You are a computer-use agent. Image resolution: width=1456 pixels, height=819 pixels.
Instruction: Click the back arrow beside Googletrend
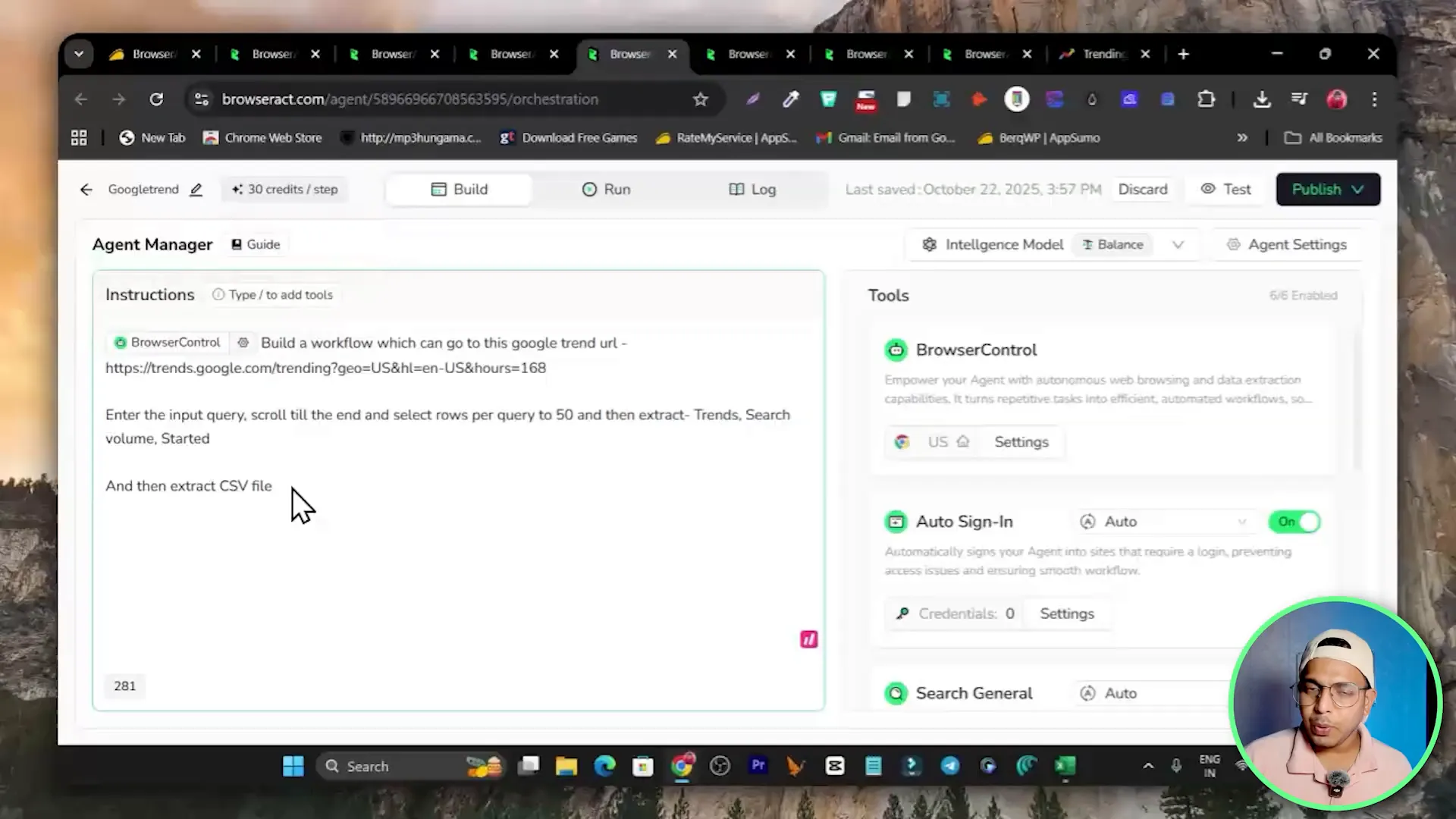[86, 190]
